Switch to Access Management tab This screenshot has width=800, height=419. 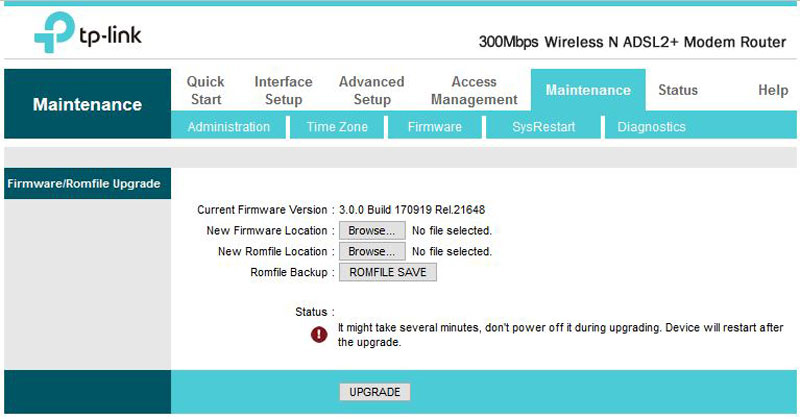[x=474, y=90]
